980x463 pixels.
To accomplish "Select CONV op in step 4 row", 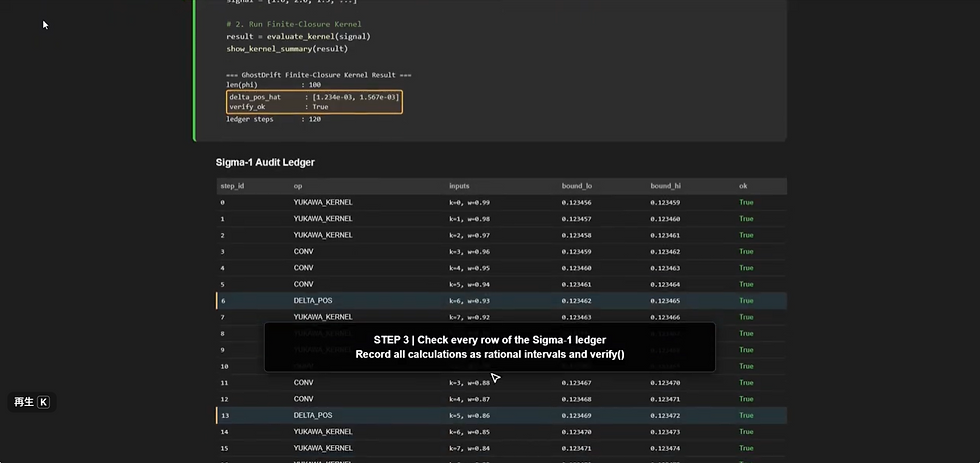I will click(303, 267).
